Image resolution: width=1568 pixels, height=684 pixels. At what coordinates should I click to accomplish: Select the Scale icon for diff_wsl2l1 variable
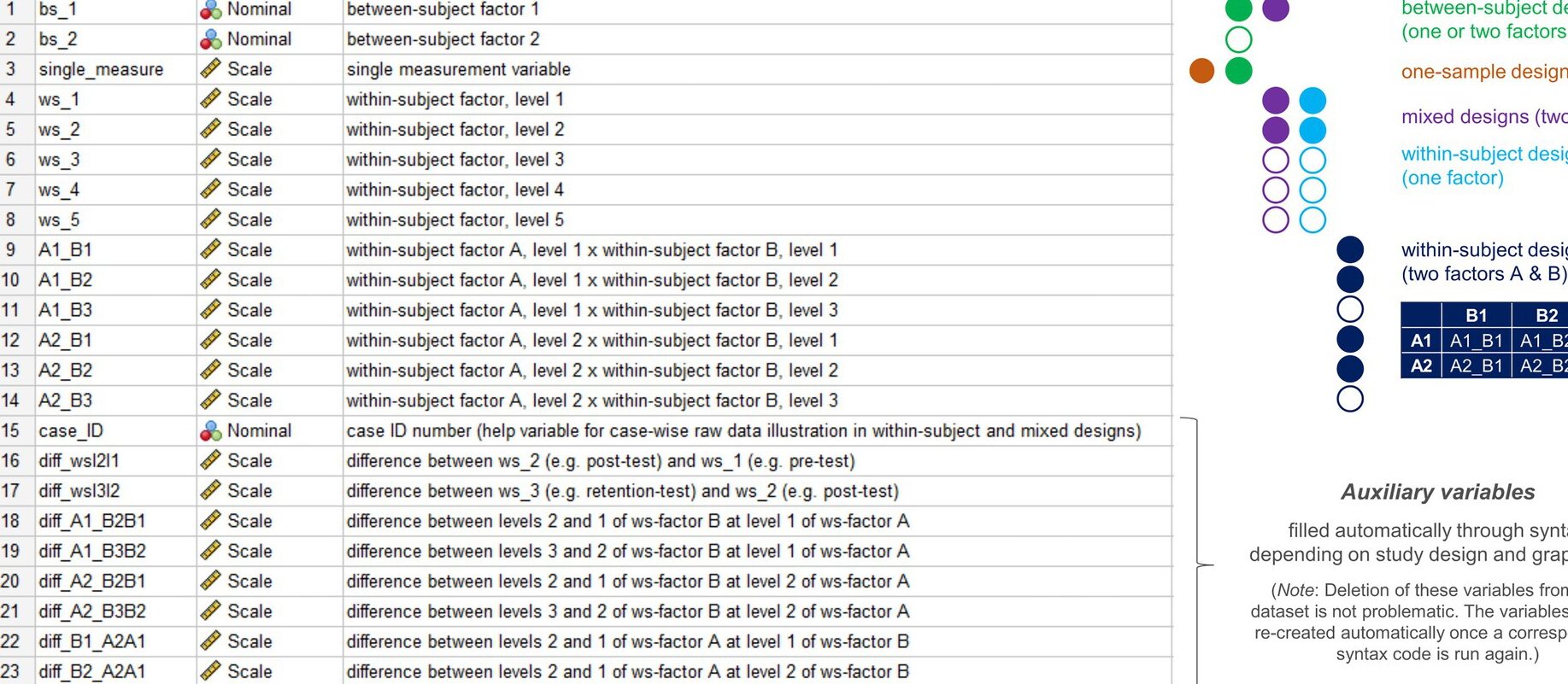click(210, 461)
